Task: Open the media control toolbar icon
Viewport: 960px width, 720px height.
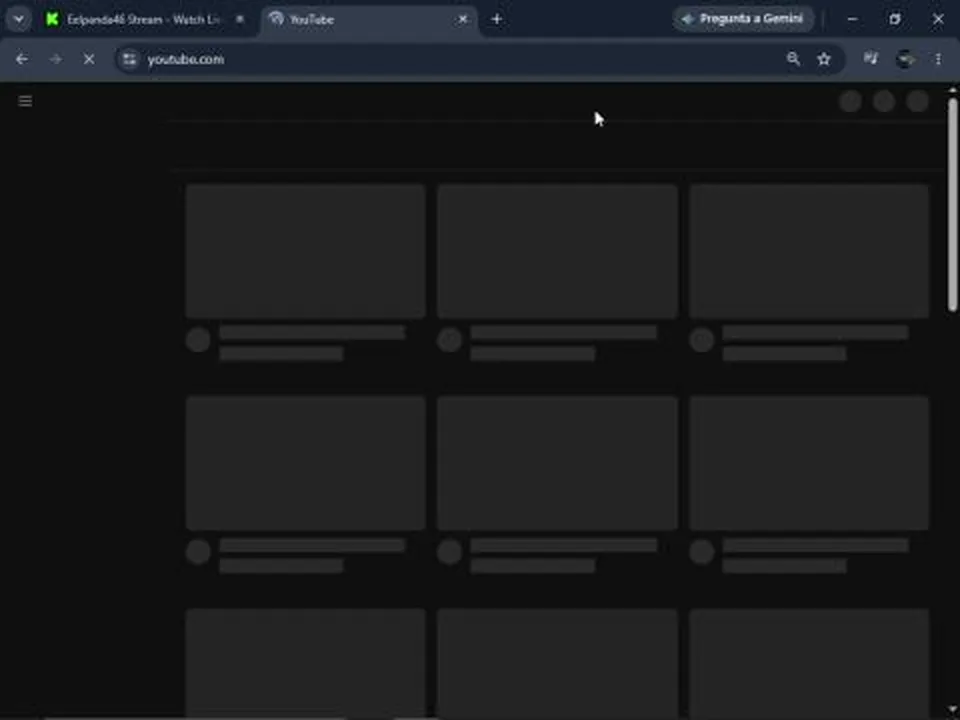Action: pyautogui.click(x=871, y=59)
